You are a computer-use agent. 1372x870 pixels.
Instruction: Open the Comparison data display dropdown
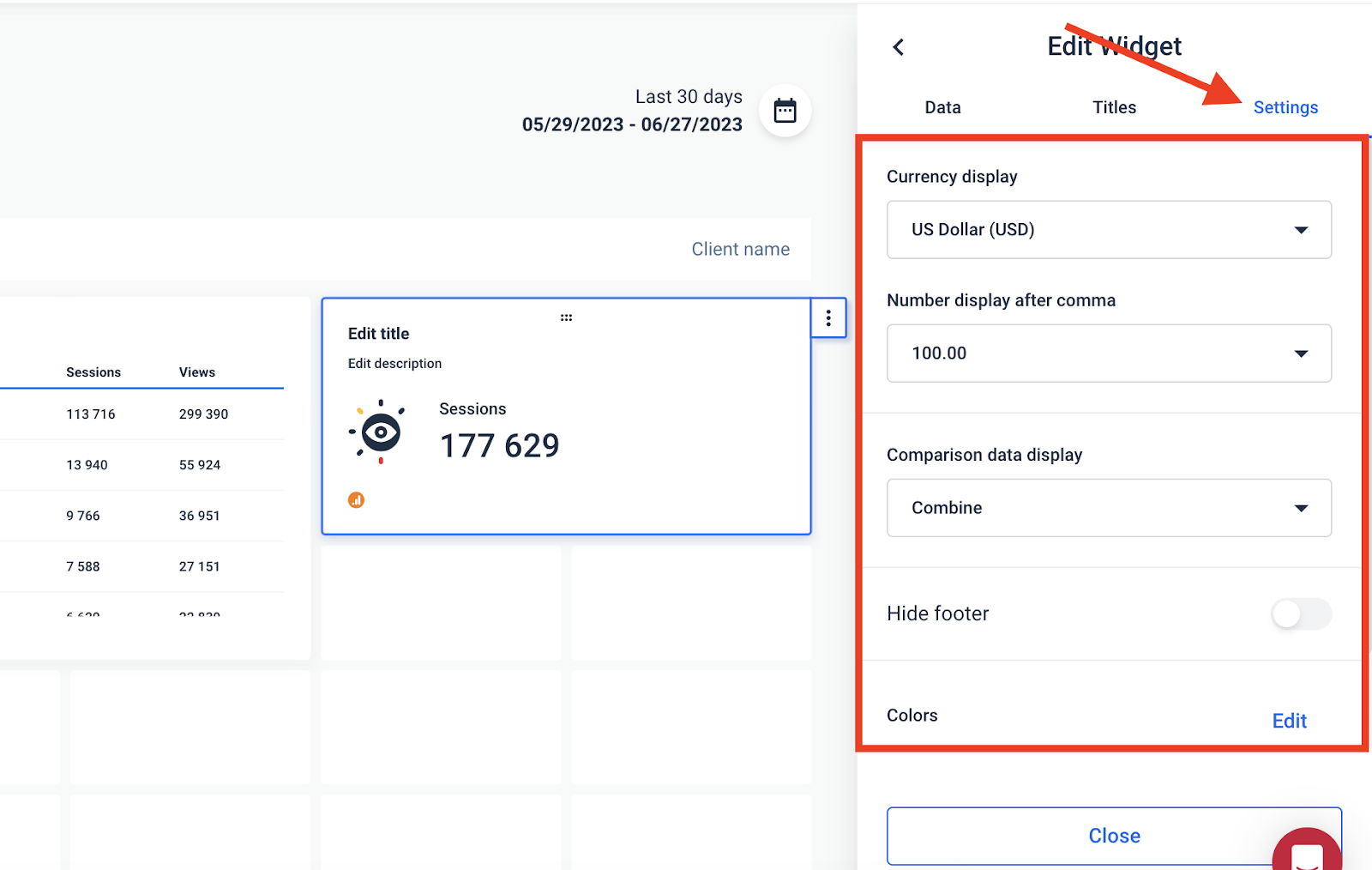pyautogui.click(x=1108, y=507)
